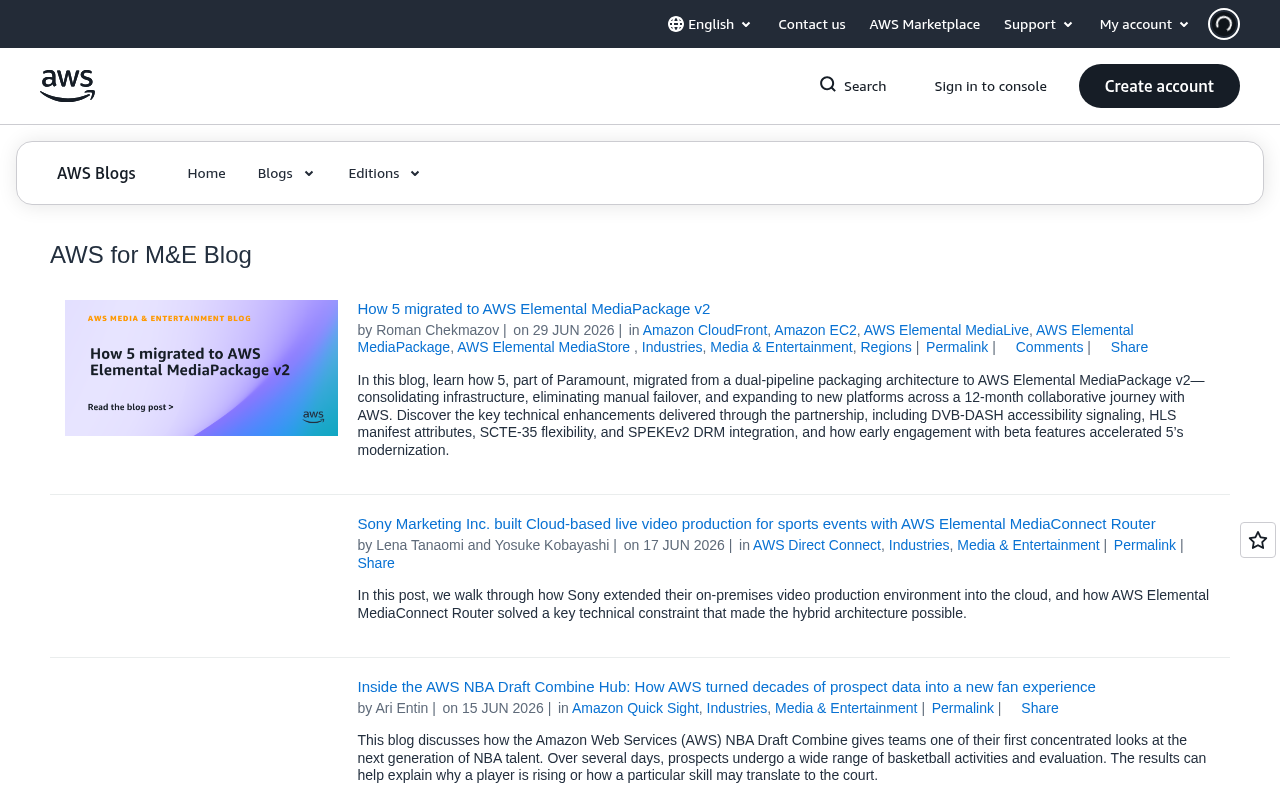Expand the Support menu chevron

1068,24
